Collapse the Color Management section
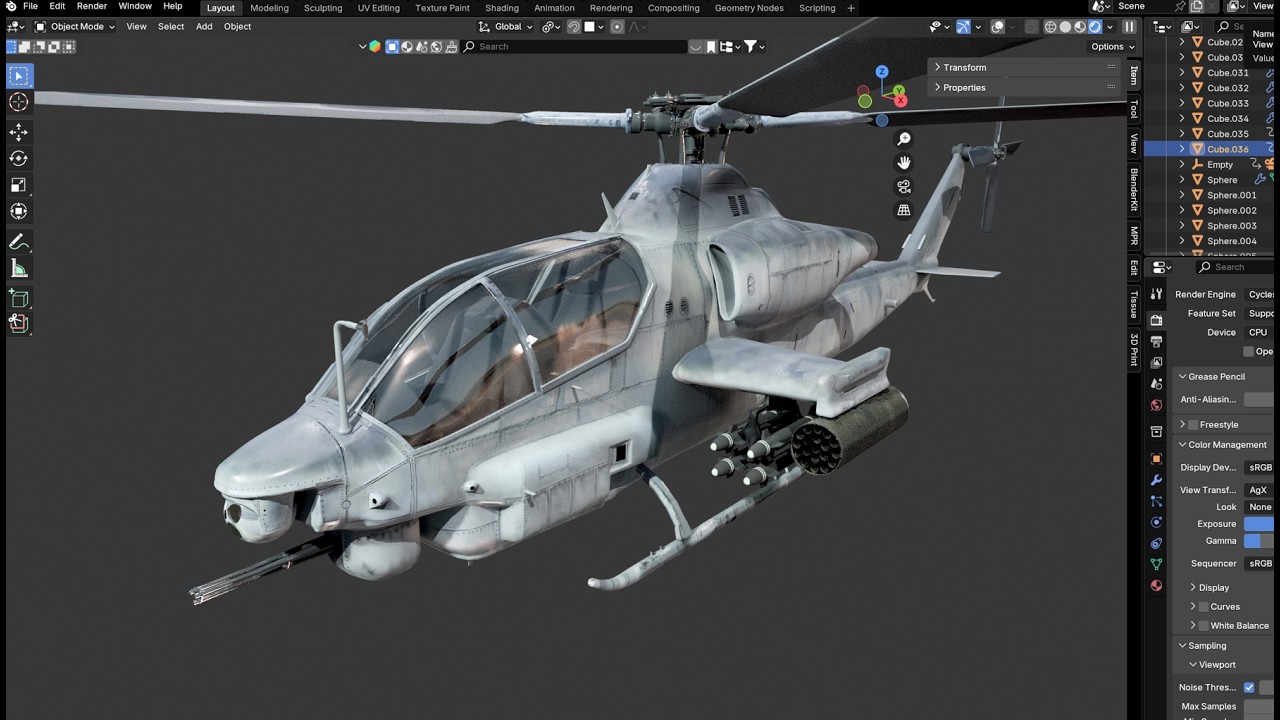This screenshot has width=1280, height=720. [1227, 445]
